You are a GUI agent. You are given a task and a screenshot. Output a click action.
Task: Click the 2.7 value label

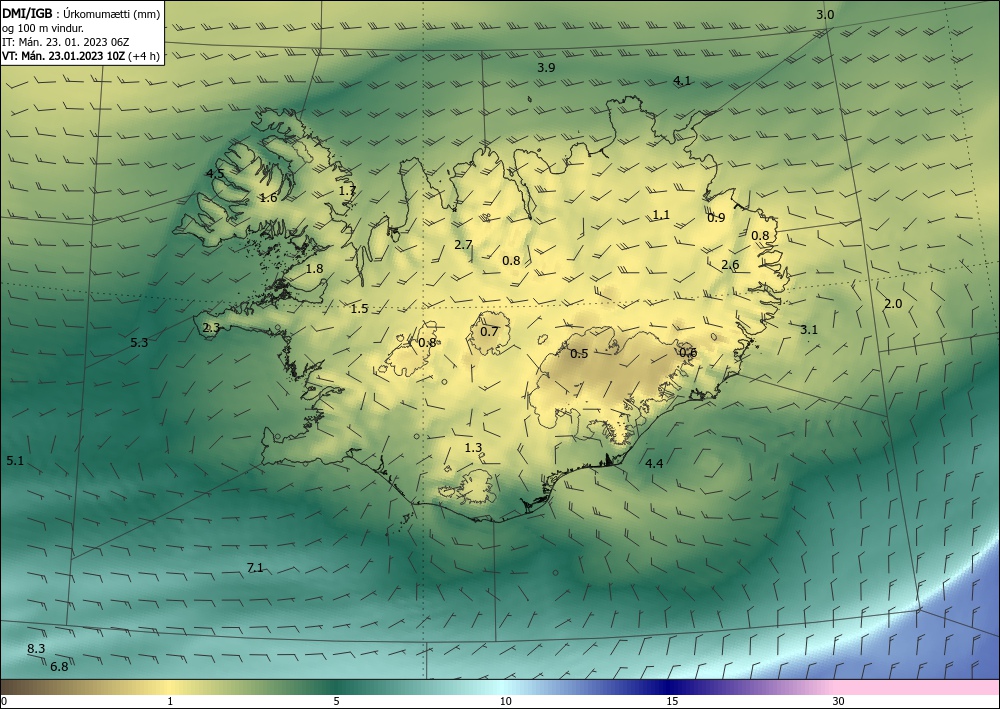tap(463, 245)
